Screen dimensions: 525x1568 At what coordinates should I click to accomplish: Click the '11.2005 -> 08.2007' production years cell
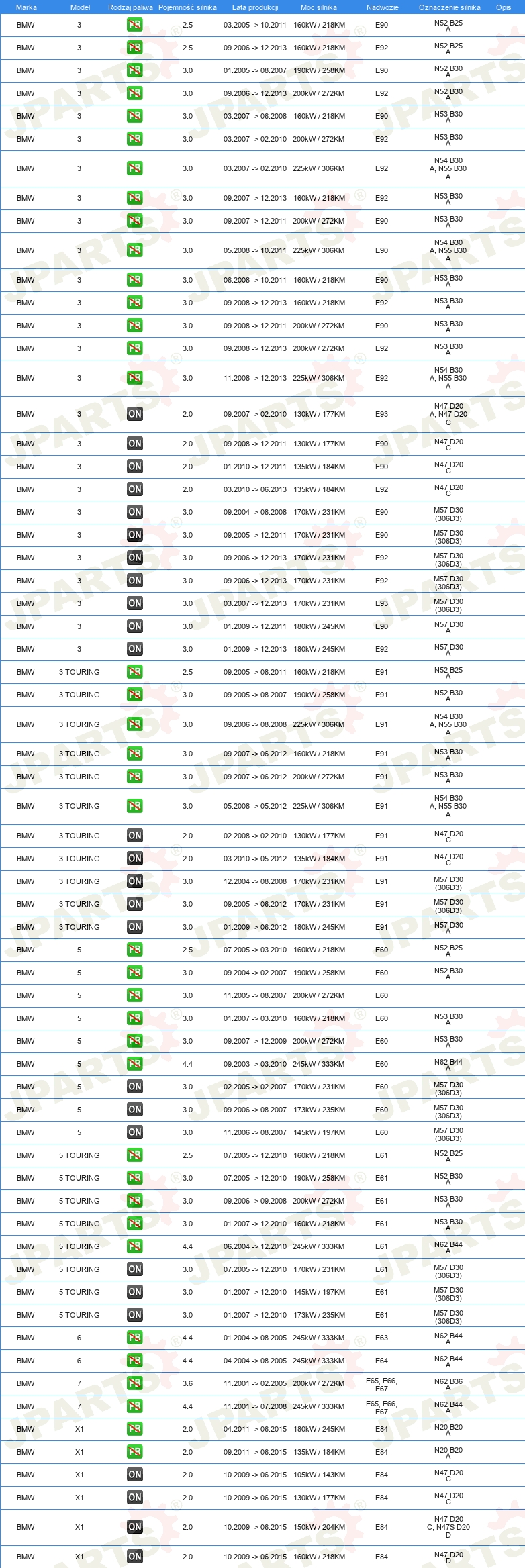255,995
